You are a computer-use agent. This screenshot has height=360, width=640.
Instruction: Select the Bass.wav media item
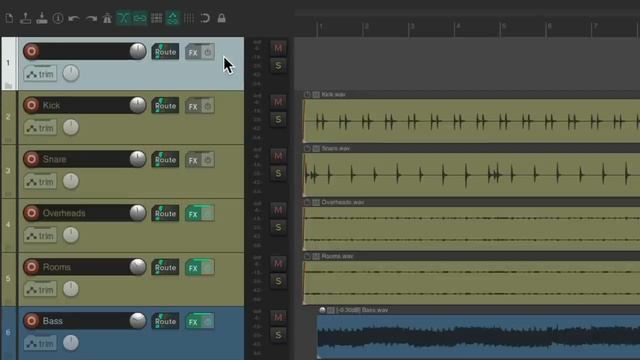478,336
